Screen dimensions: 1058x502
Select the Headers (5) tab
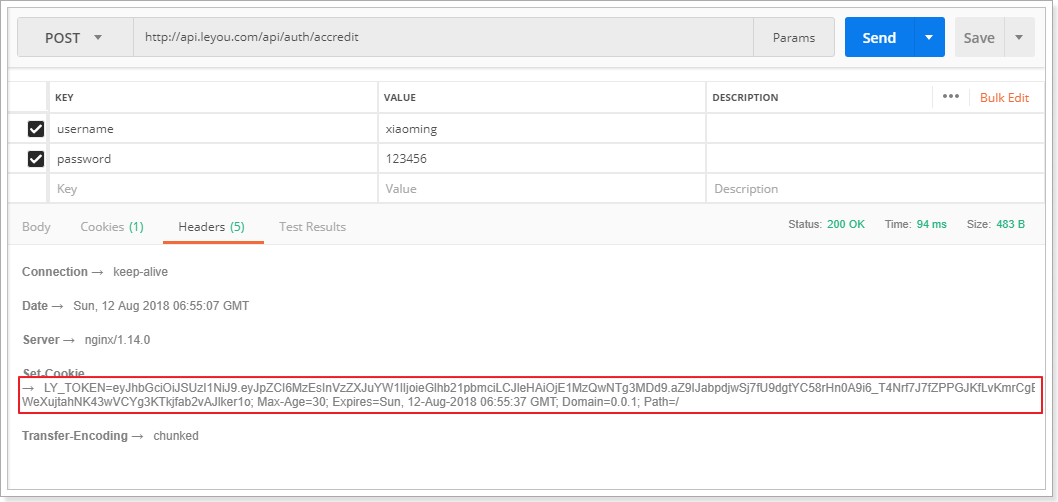212,227
